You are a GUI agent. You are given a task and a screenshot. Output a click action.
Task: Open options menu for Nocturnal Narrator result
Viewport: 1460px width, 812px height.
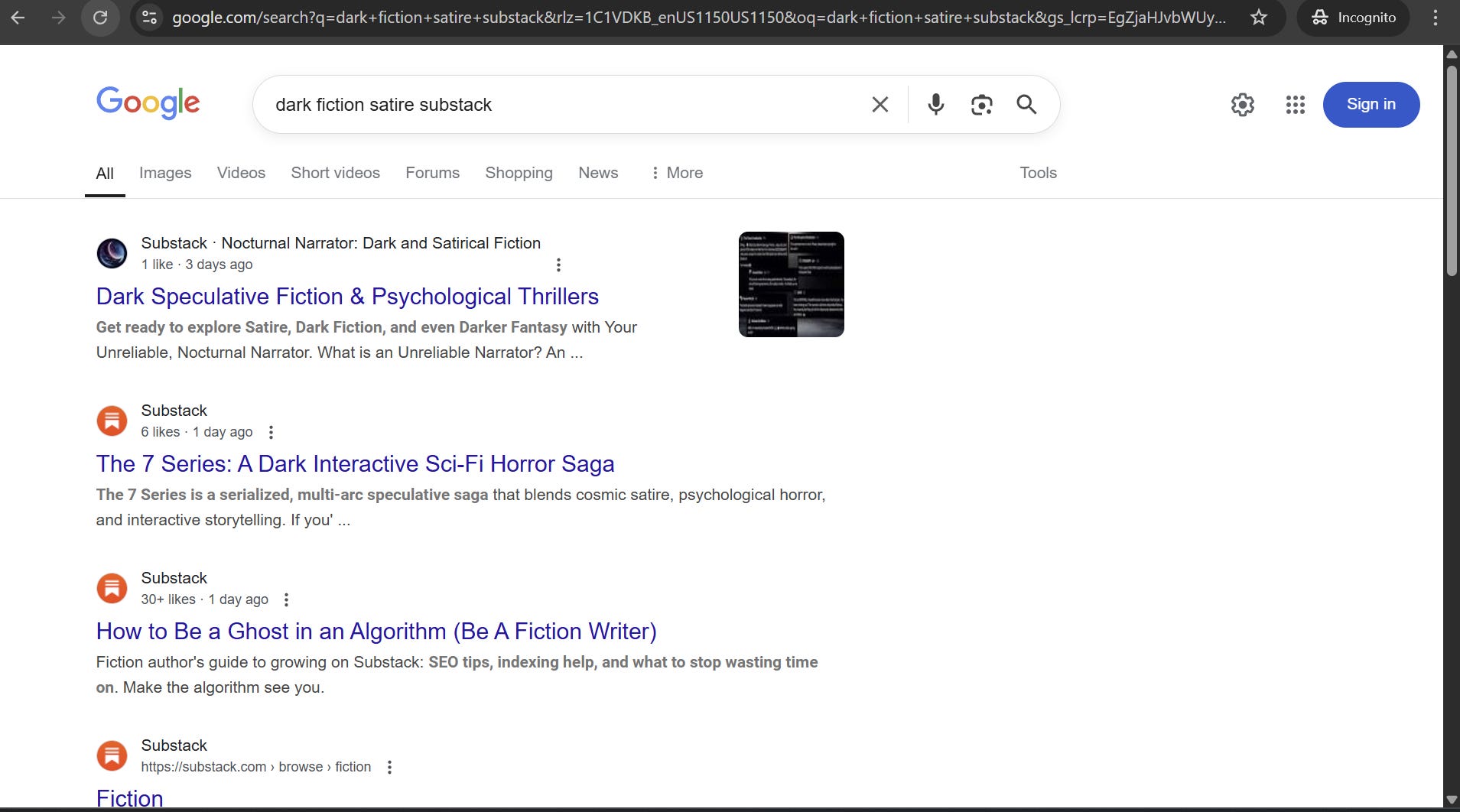558,265
